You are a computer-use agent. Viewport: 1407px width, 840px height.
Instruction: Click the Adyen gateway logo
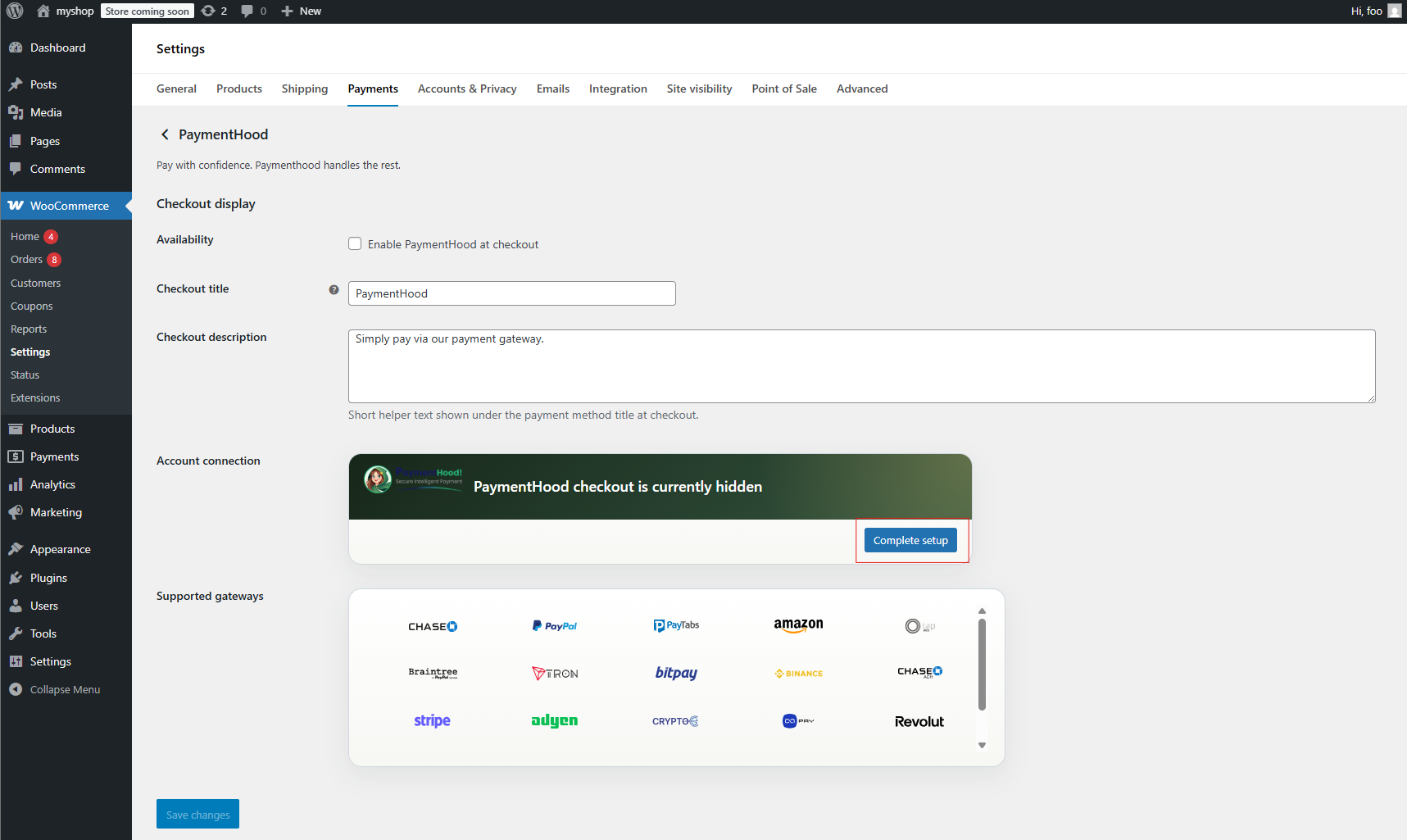click(555, 721)
